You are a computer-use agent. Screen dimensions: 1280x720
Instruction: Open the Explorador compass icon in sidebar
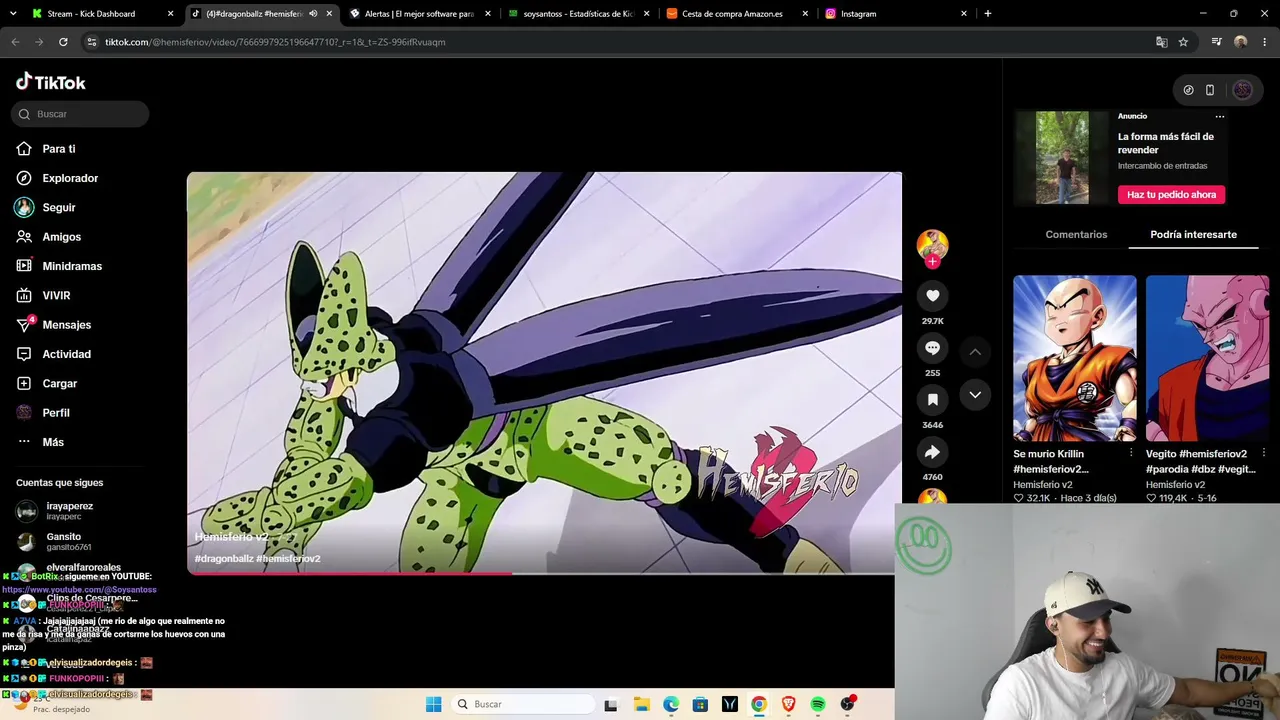pos(24,178)
